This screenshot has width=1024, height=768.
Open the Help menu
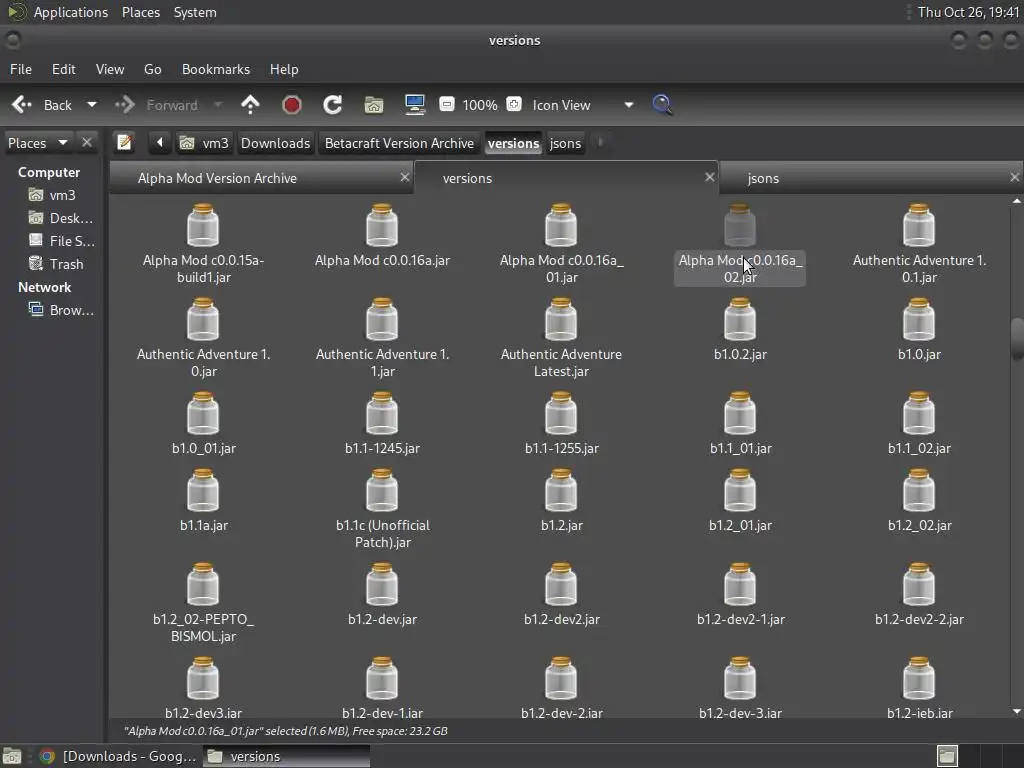[x=284, y=69]
